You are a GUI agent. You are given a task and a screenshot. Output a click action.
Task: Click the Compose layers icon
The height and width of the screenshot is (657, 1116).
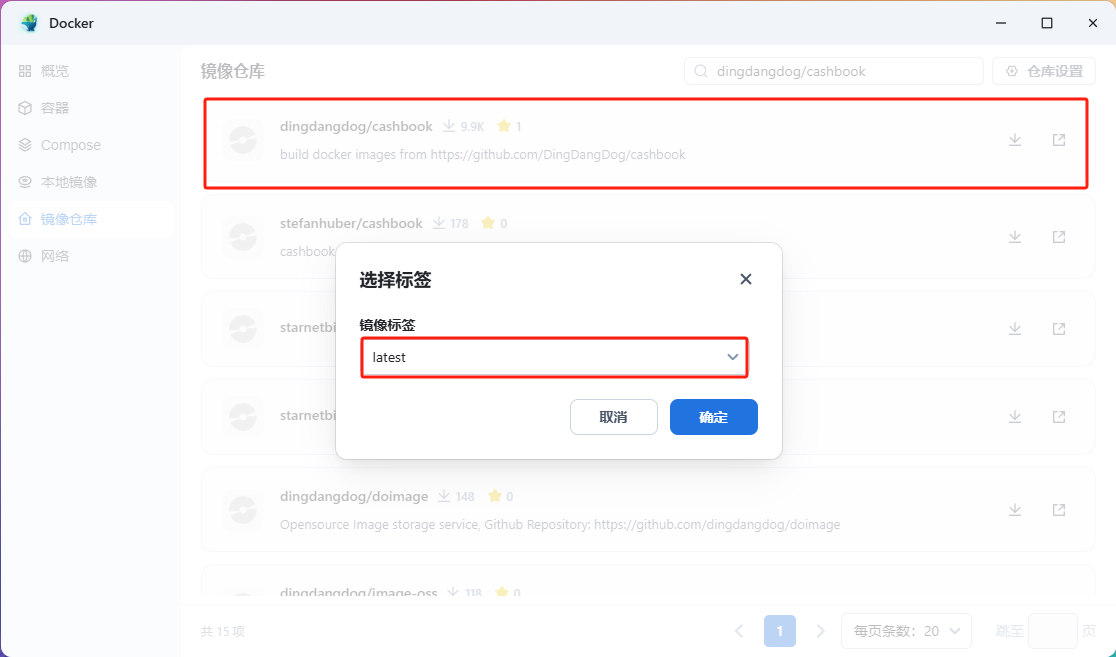[x=25, y=145]
